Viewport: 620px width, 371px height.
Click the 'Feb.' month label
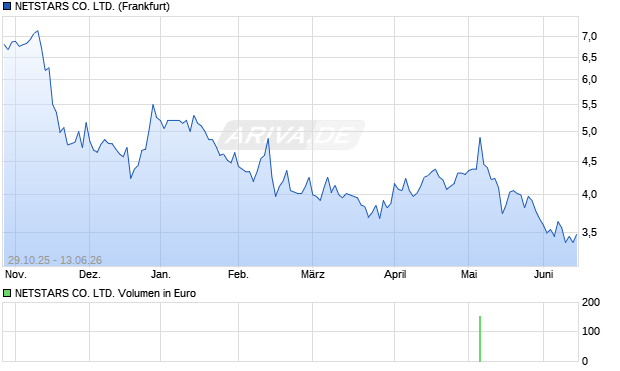point(238,274)
